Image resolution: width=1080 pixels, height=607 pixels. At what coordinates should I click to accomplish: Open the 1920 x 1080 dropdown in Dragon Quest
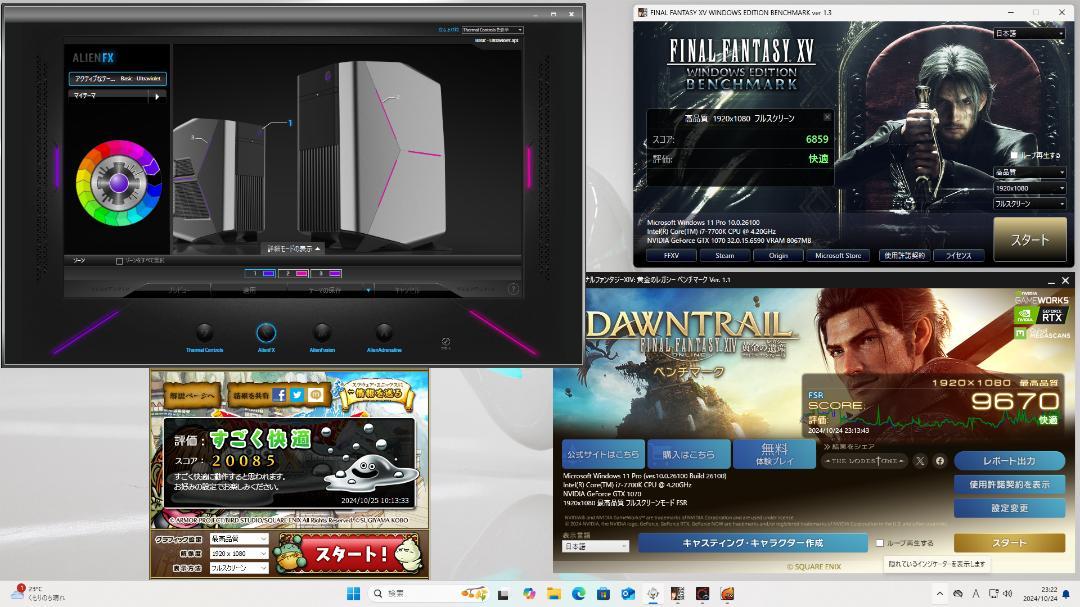click(x=238, y=553)
